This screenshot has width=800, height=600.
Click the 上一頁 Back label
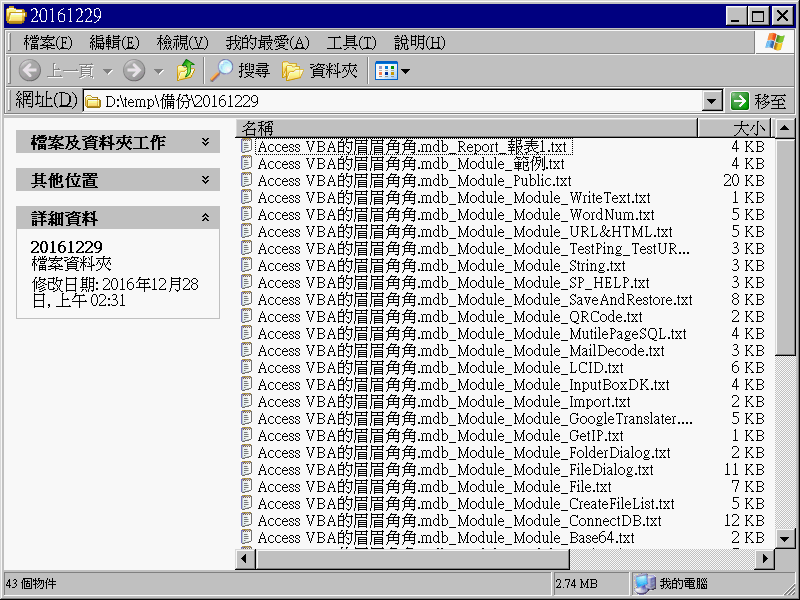(70, 71)
